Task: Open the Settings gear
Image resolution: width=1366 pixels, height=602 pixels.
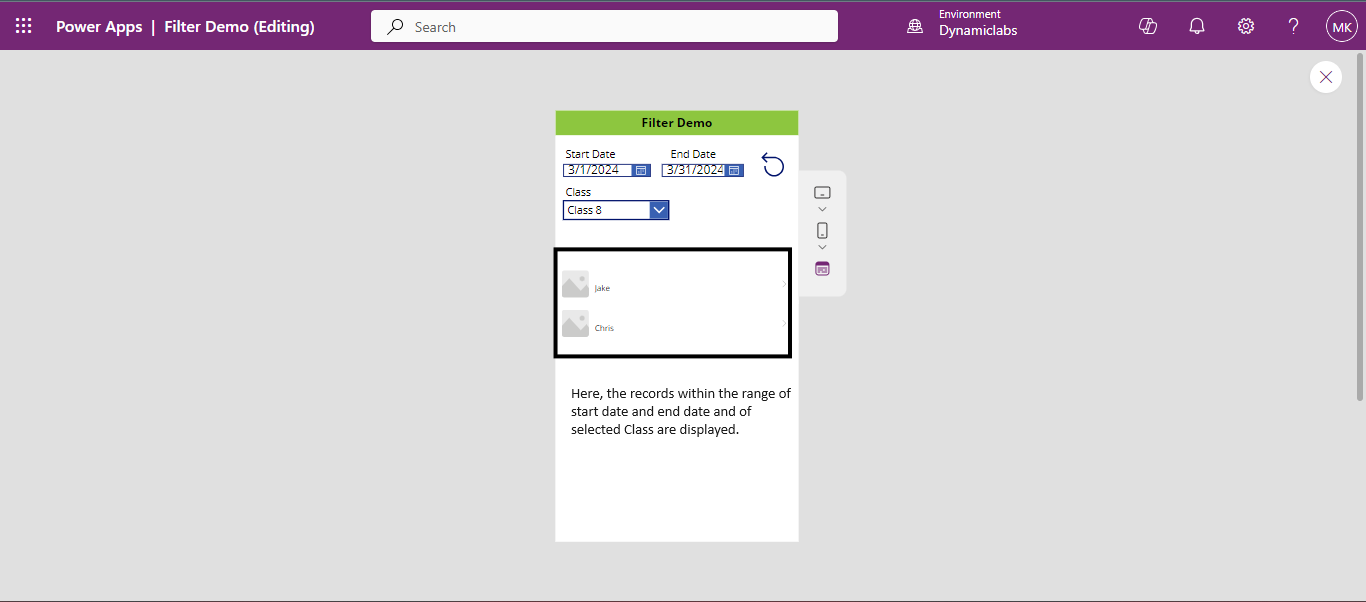Action: click(x=1246, y=26)
